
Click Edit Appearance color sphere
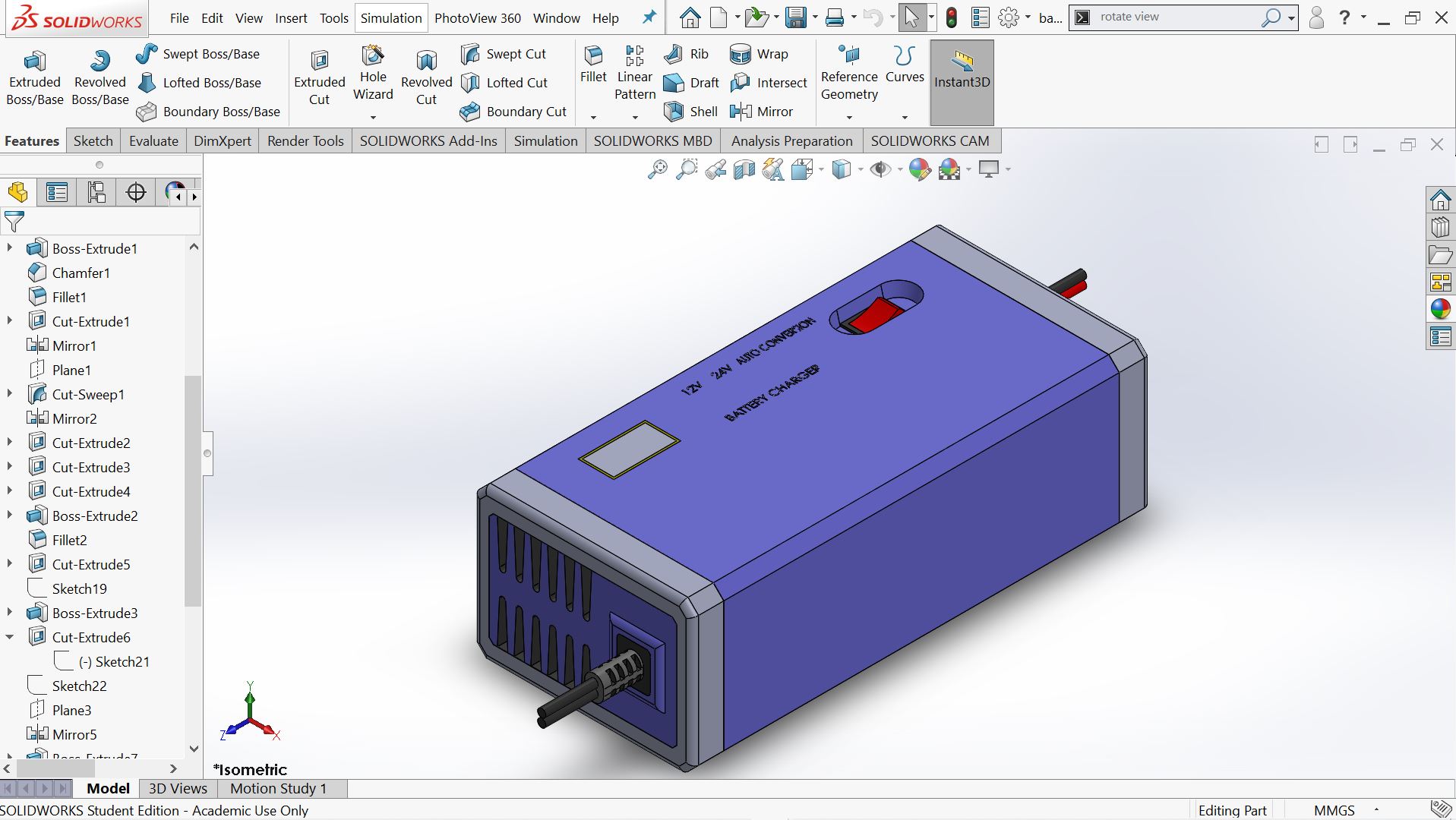click(x=920, y=169)
